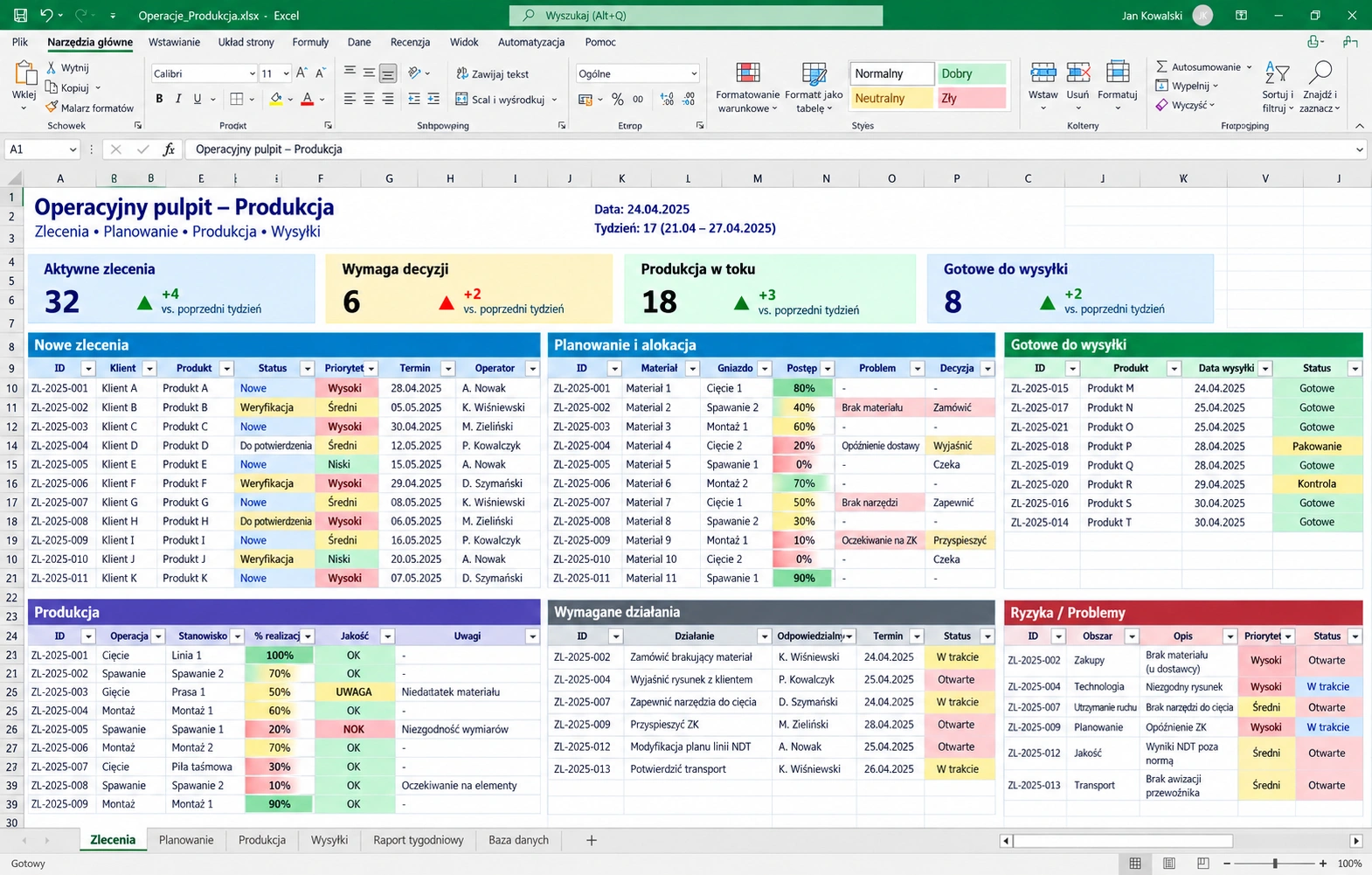Adjust the zoom slider in status bar
Viewport: 1372px width, 875px height.
pyautogui.click(x=1275, y=864)
